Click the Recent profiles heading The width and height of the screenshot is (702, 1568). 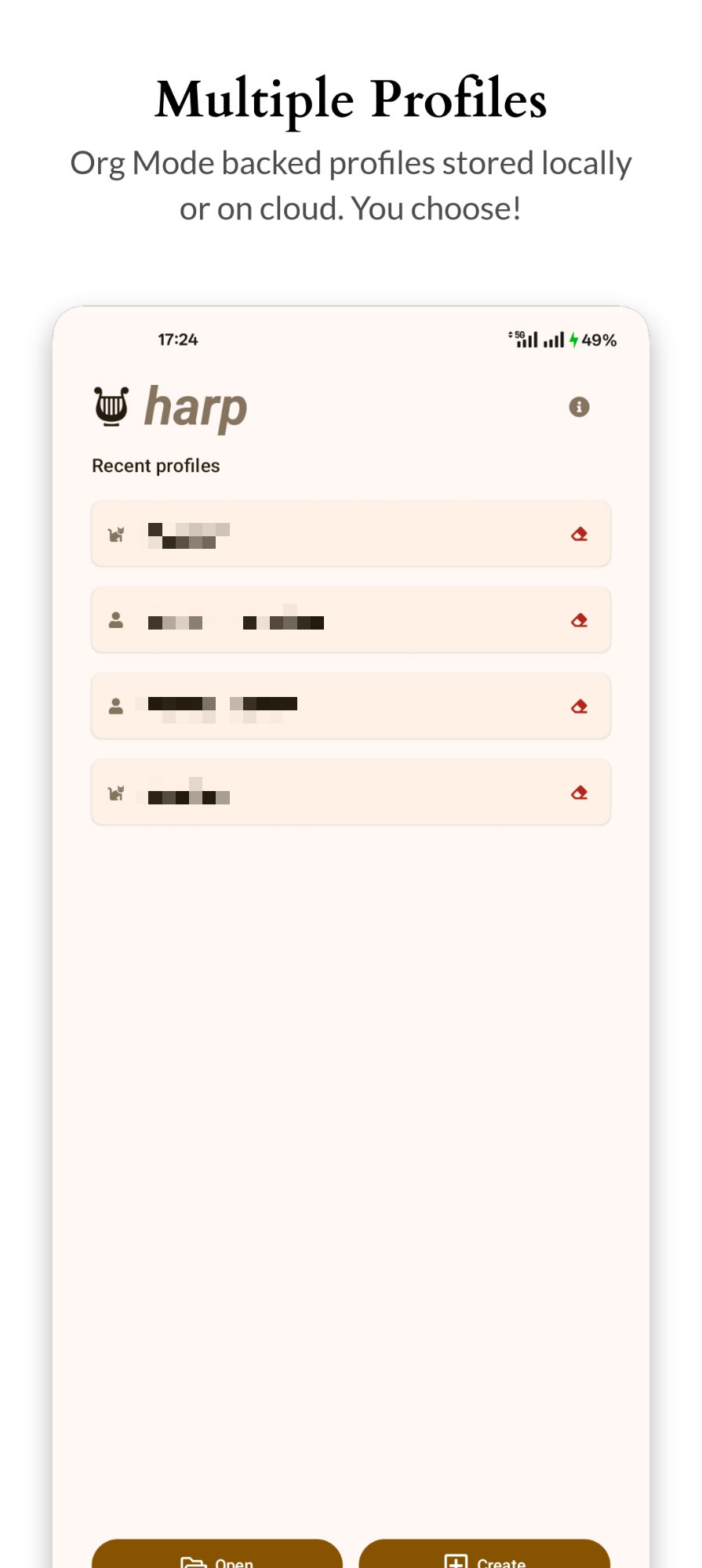156,466
